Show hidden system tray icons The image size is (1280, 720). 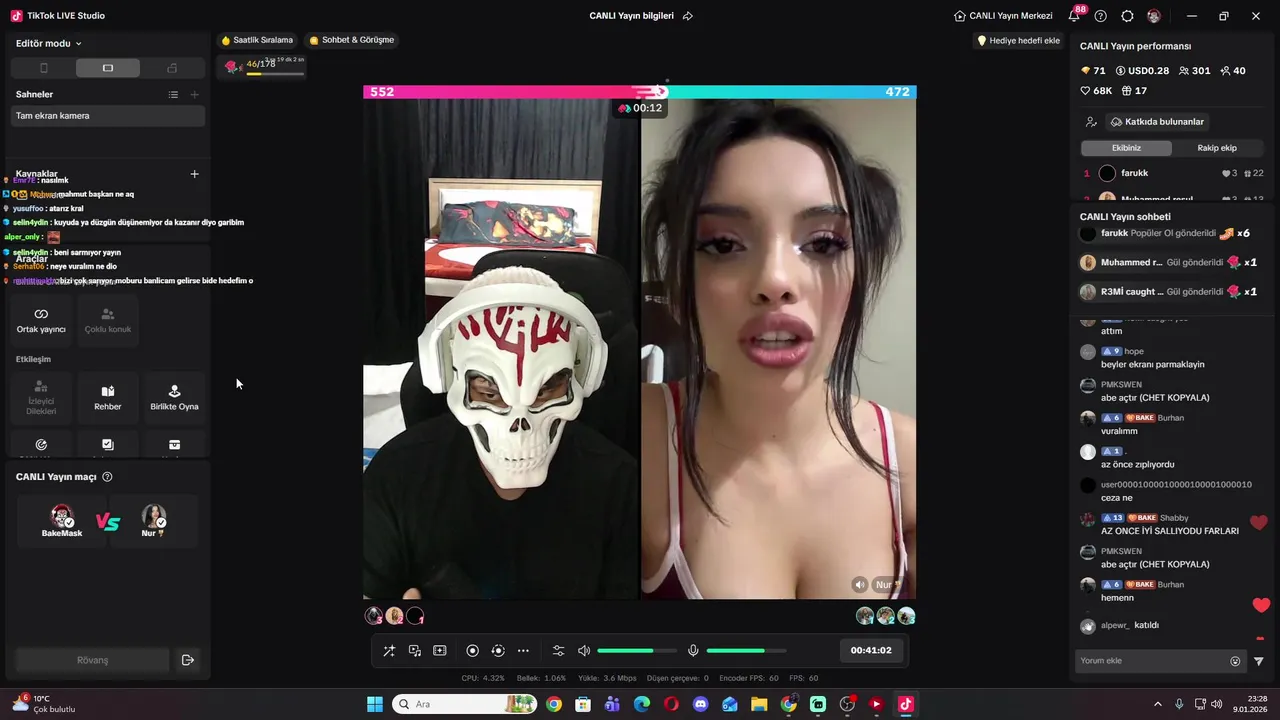click(x=1158, y=704)
